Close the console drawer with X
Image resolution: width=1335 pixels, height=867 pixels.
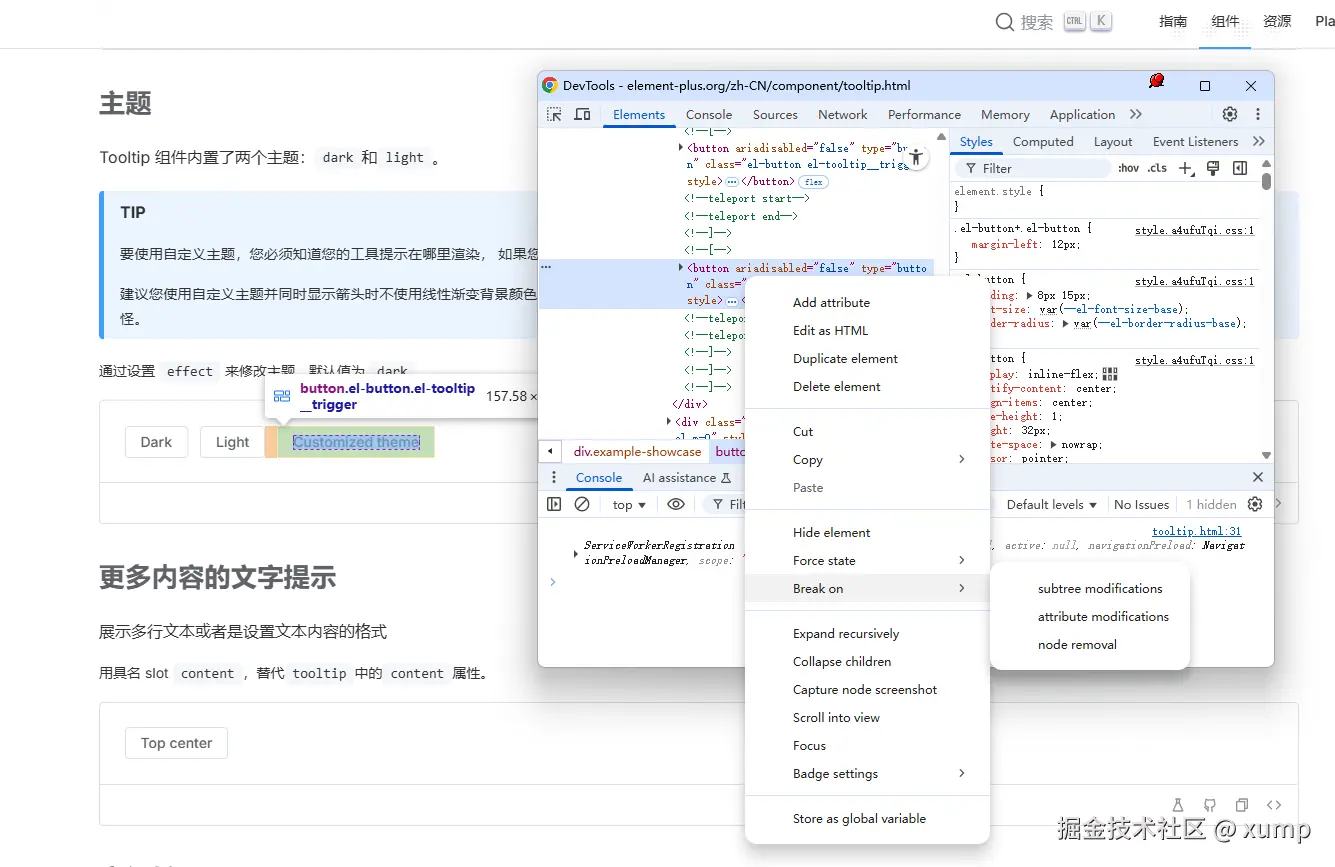click(x=1258, y=477)
